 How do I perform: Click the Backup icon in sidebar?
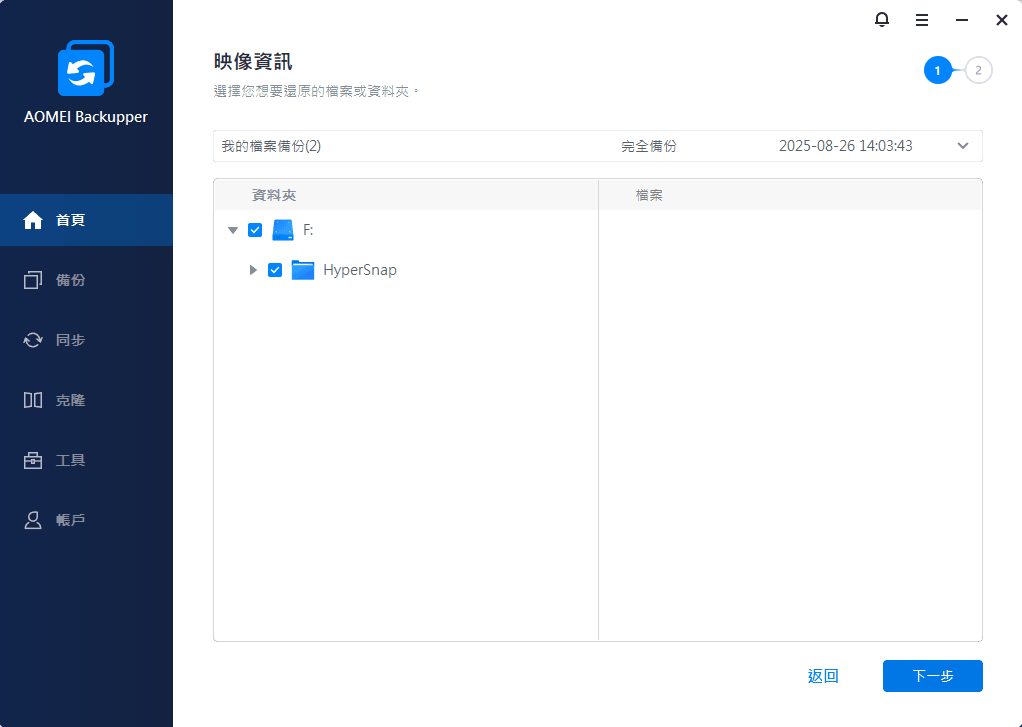pos(33,280)
